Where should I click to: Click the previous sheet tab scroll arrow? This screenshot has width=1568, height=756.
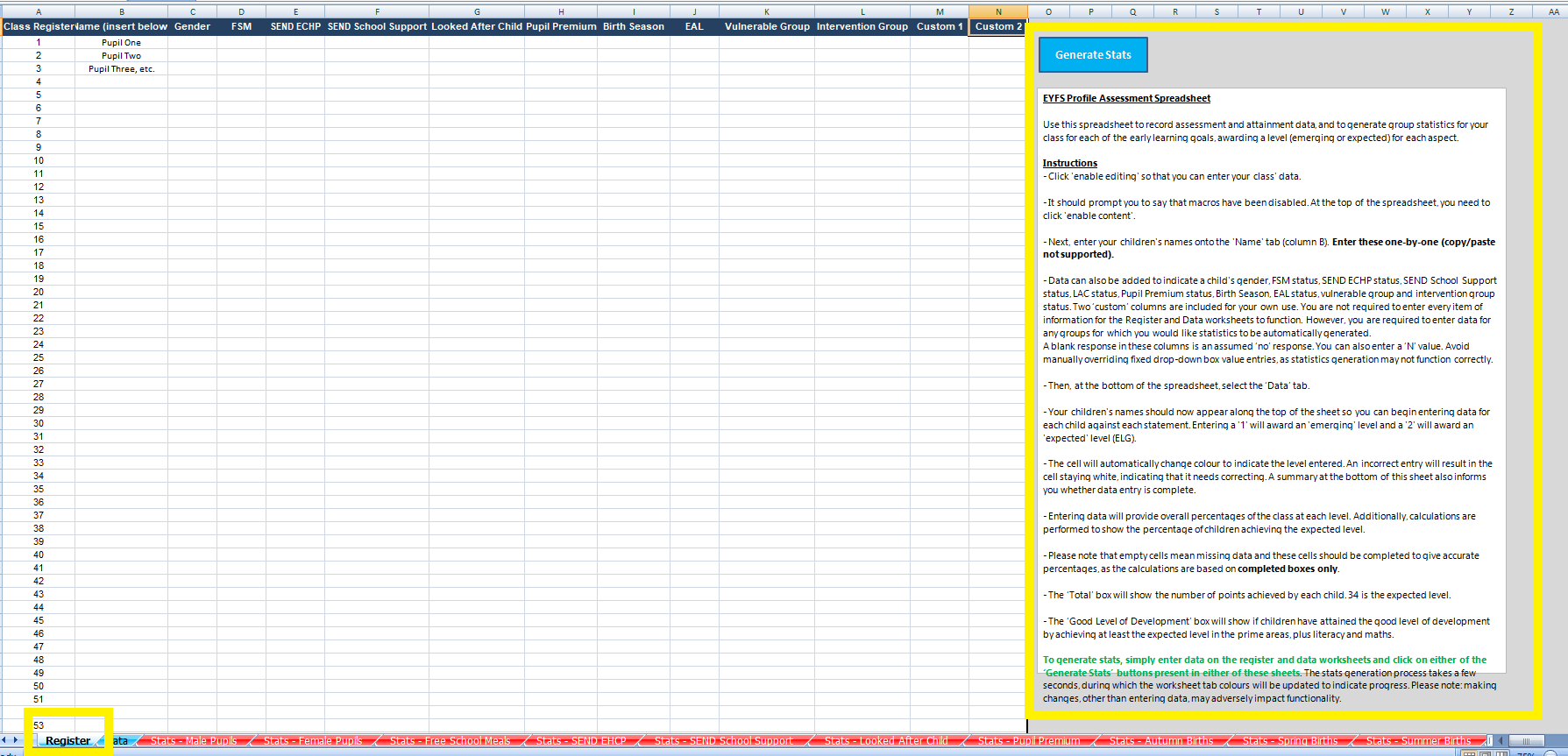(x=4, y=740)
